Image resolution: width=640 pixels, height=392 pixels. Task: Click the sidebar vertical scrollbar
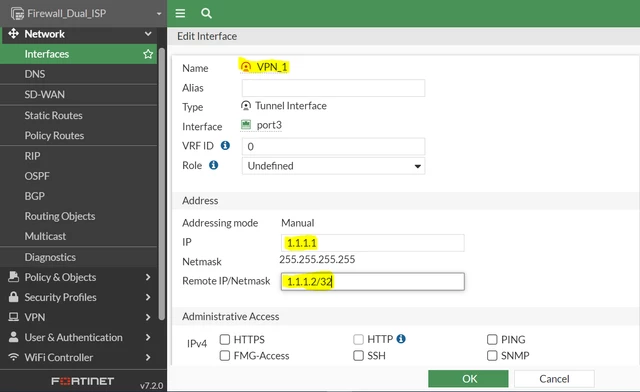(162, 184)
